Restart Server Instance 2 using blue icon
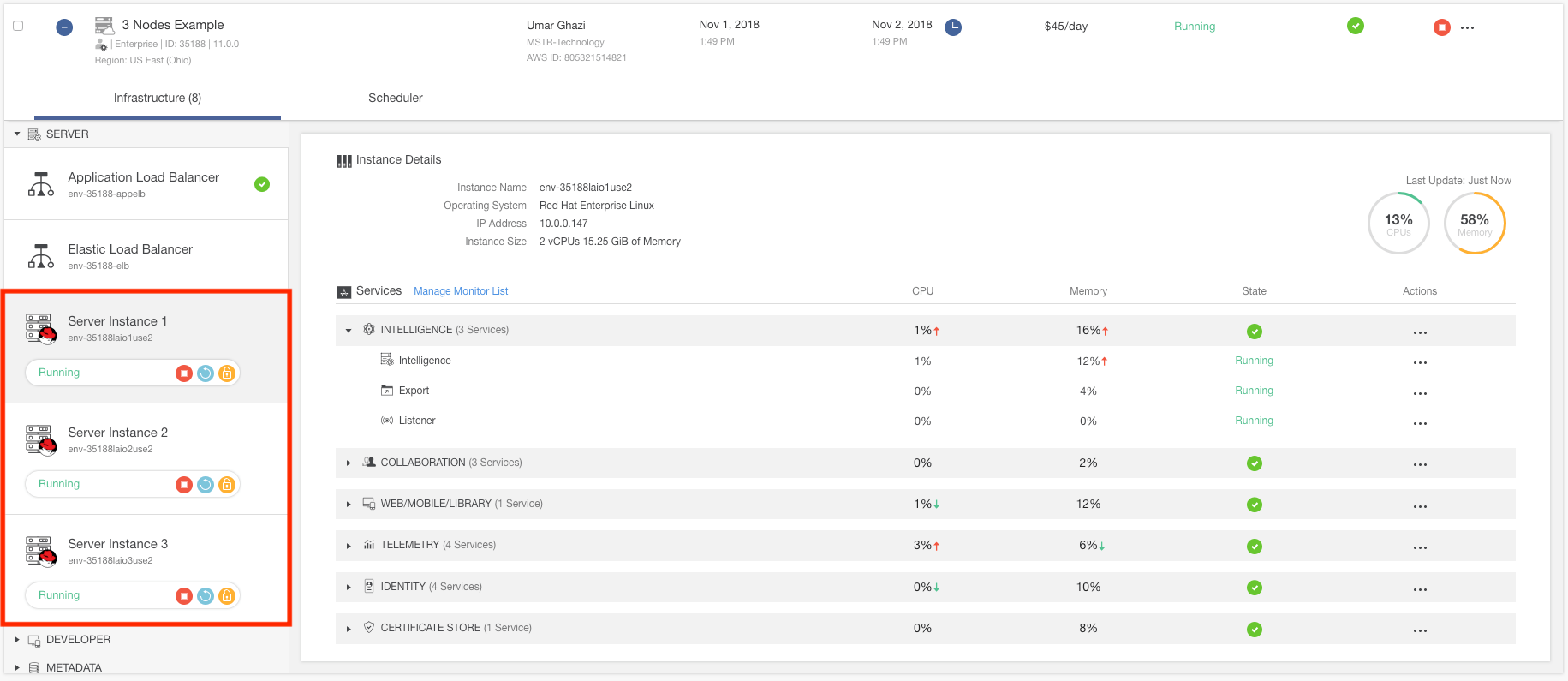The height and width of the screenshot is (681, 1568). coord(206,484)
